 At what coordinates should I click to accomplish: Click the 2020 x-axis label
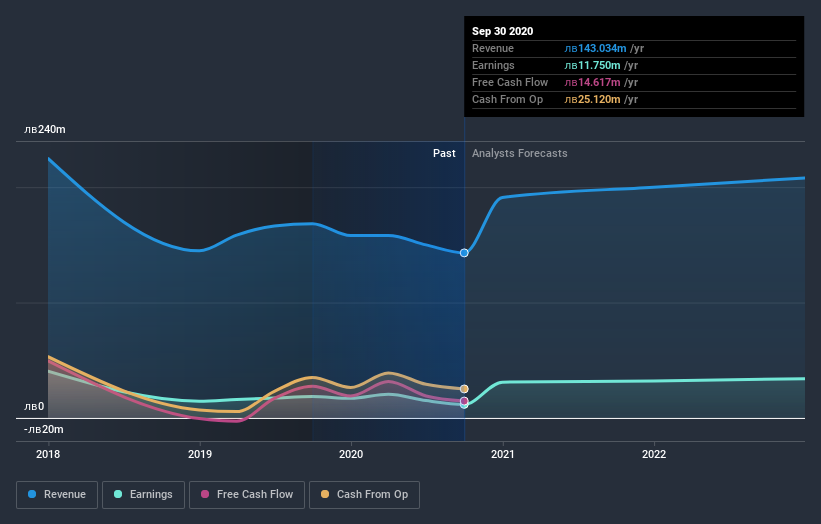pyautogui.click(x=351, y=454)
